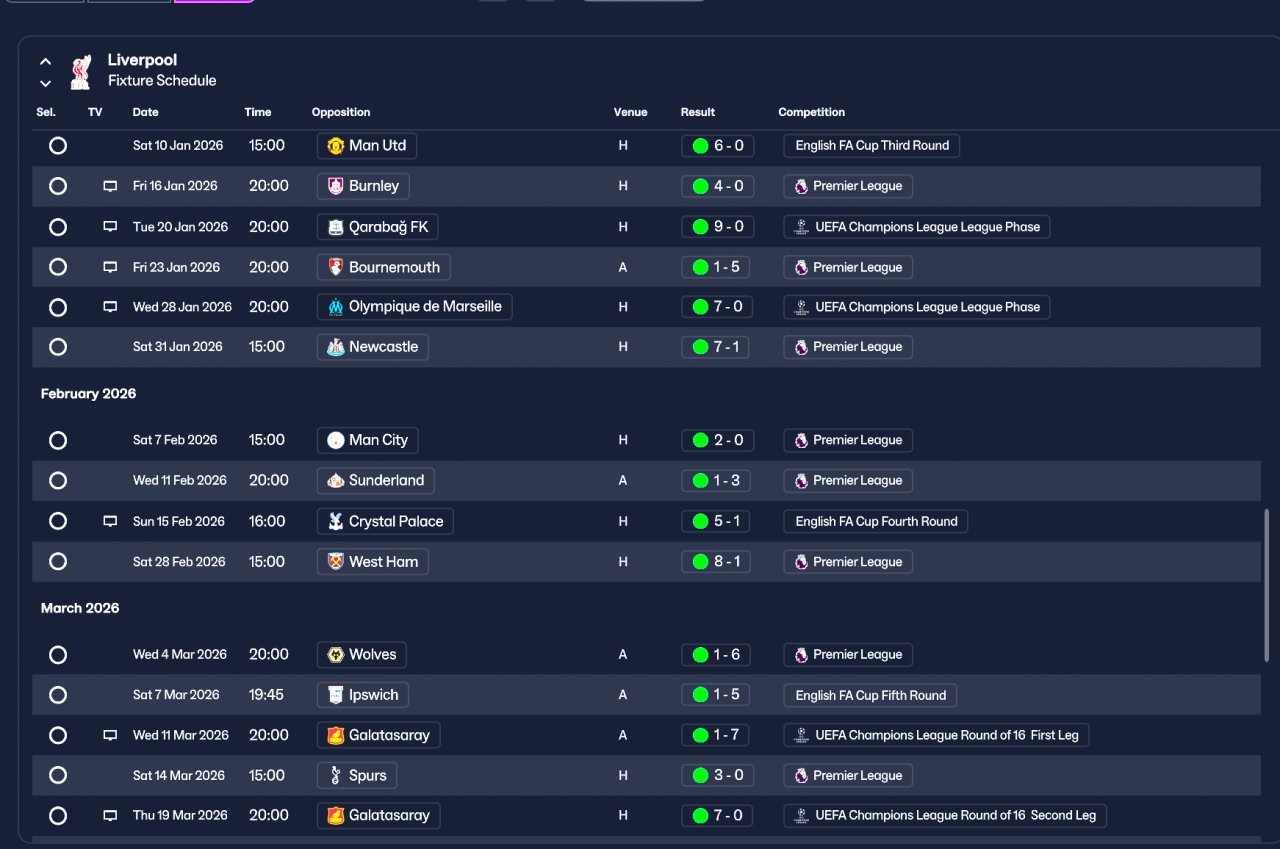
Task: Click the TV icon in the Bournemouth row
Action: 110,267
